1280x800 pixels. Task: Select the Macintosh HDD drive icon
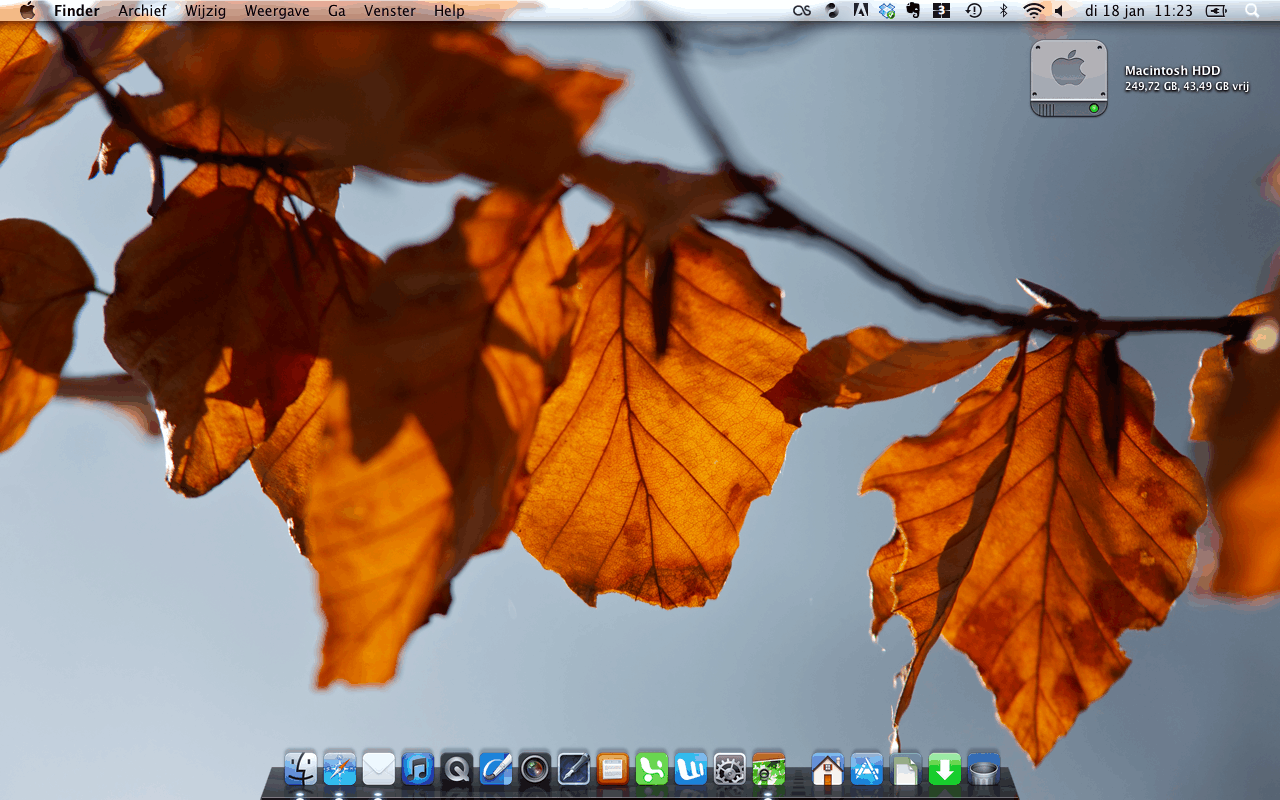click(1069, 78)
